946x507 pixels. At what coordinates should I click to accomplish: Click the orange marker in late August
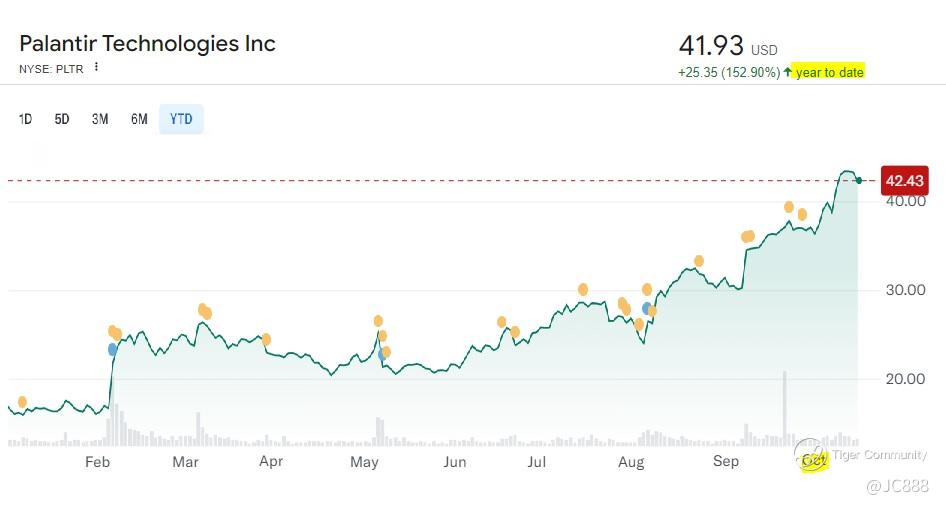tap(699, 261)
